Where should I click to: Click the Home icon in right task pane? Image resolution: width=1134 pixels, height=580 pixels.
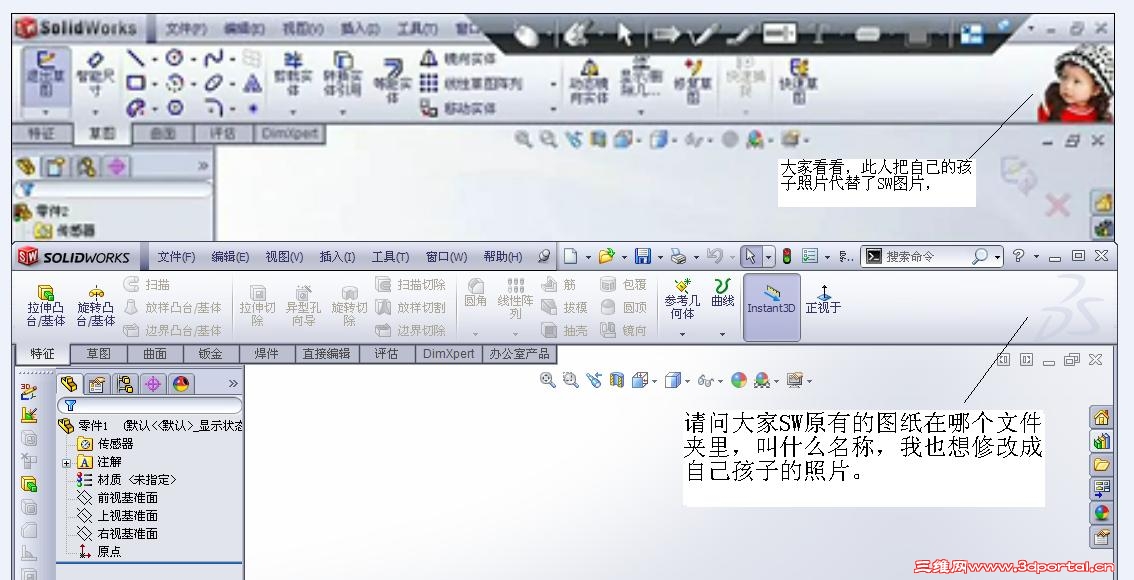coord(1101,417)
